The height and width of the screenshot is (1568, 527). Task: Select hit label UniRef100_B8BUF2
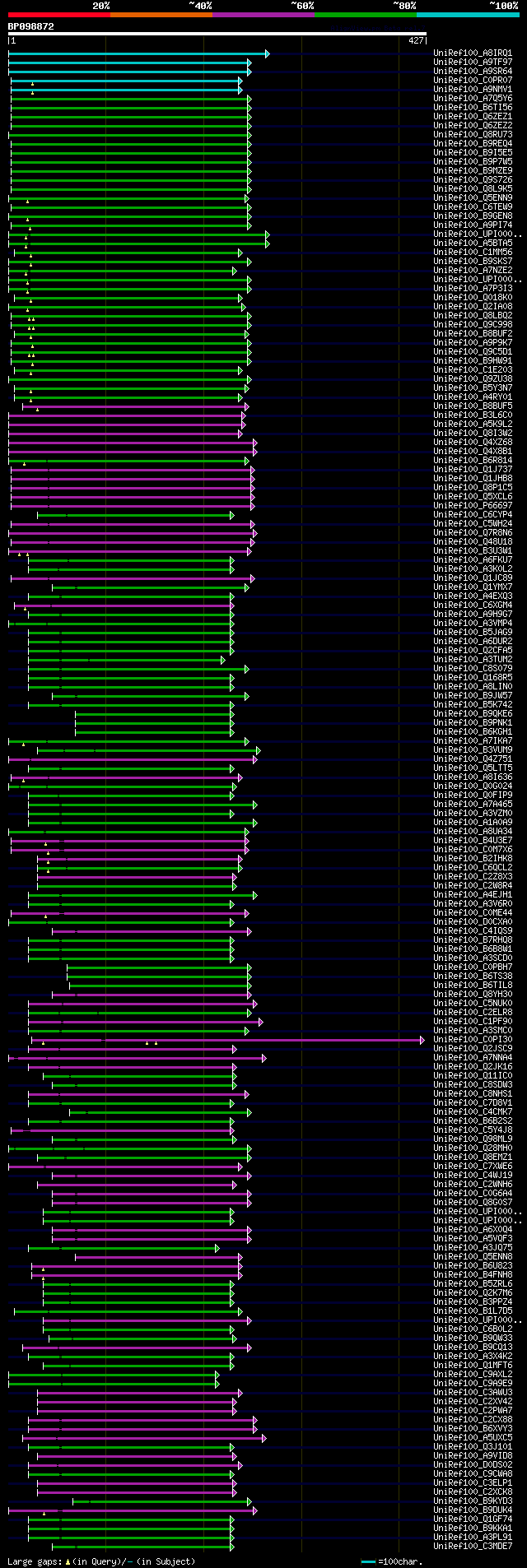point(473,334)
